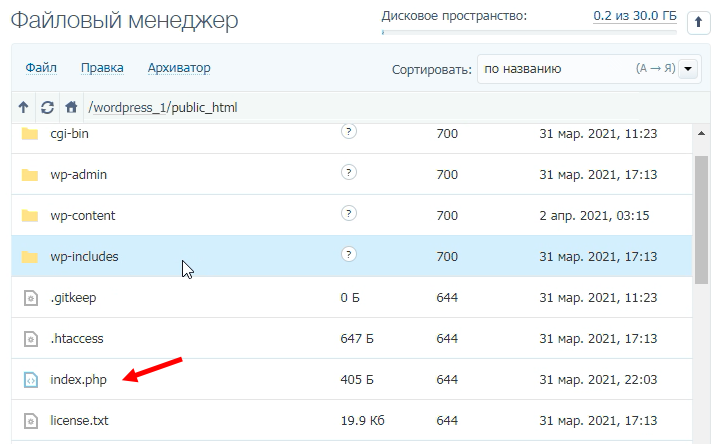Click permissions 700 of wp-content

coord(447,215)
